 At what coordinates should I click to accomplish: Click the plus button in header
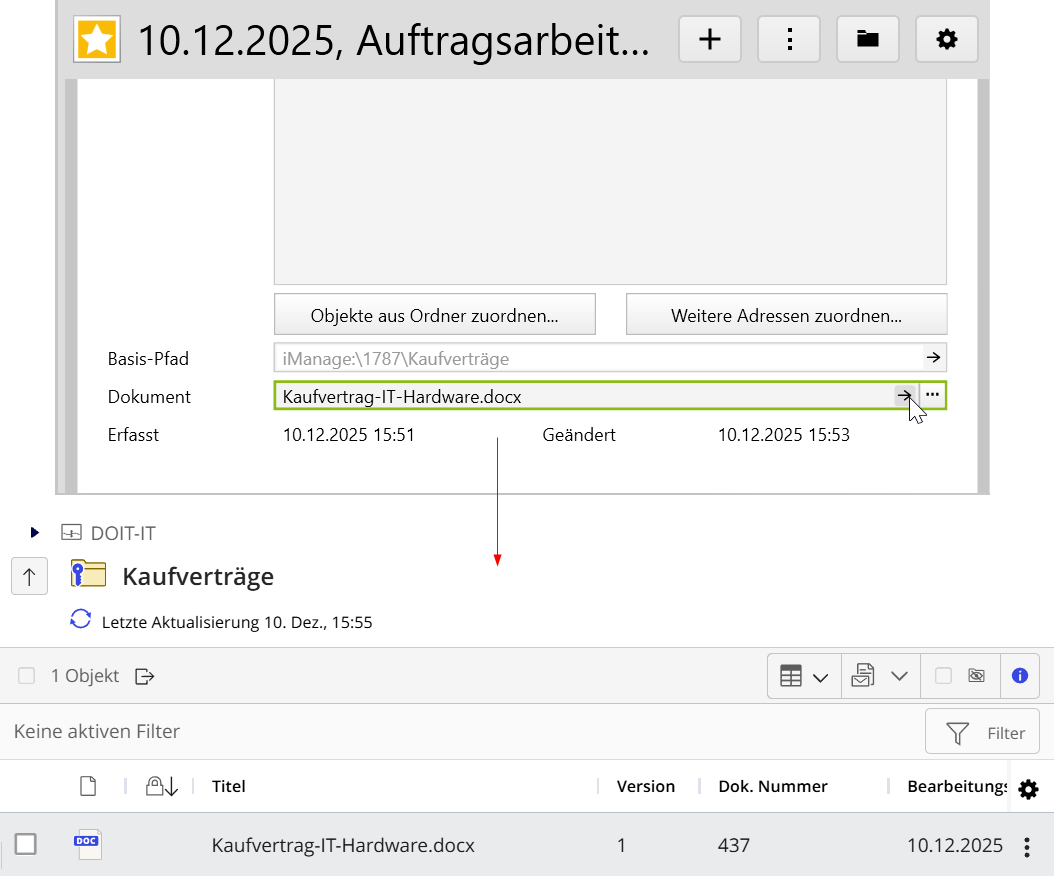(x=709, y=40)
